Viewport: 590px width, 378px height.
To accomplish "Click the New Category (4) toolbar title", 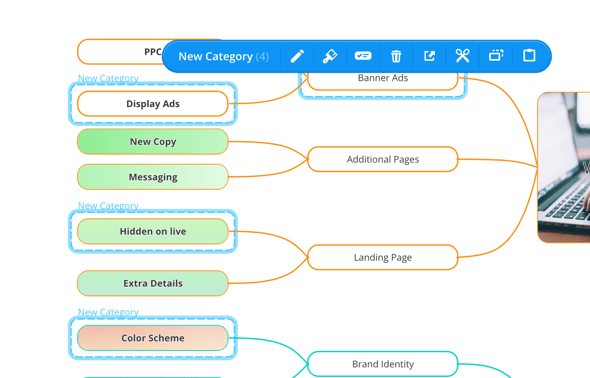I will coord(224,56).
